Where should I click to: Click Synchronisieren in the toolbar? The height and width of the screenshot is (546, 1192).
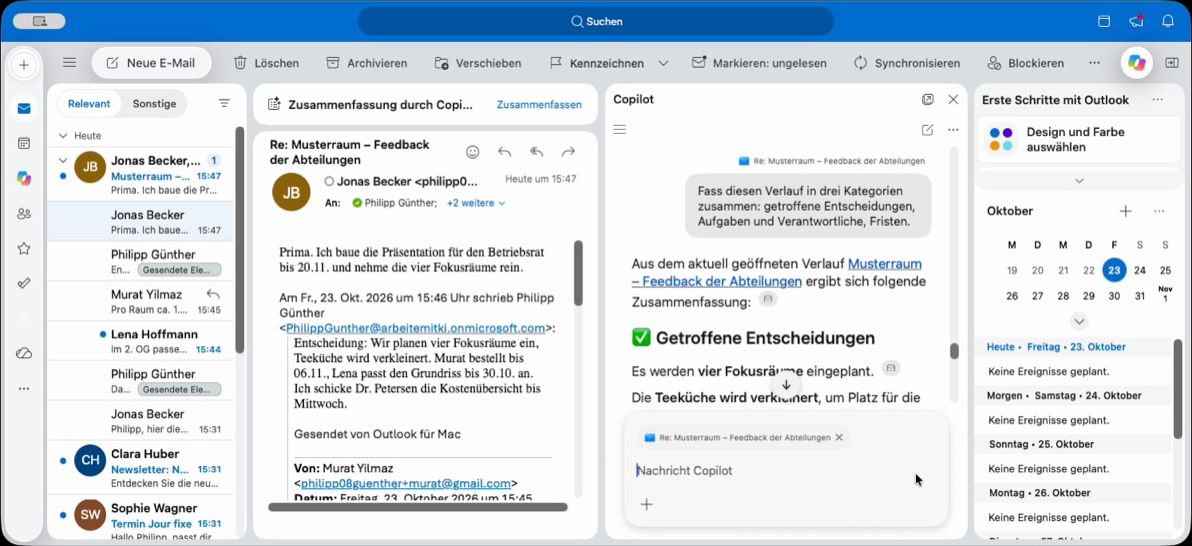point(907,63)
